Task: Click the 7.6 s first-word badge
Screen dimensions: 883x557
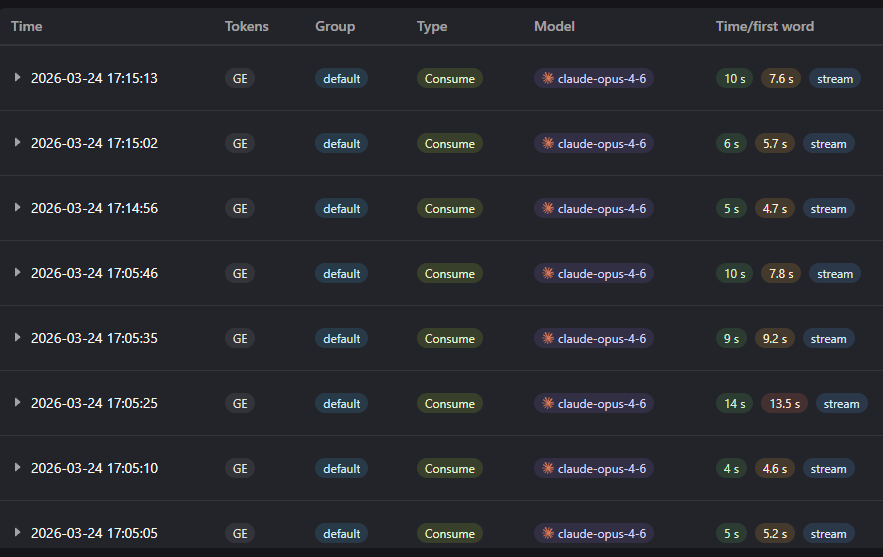Action: point(781,78)
